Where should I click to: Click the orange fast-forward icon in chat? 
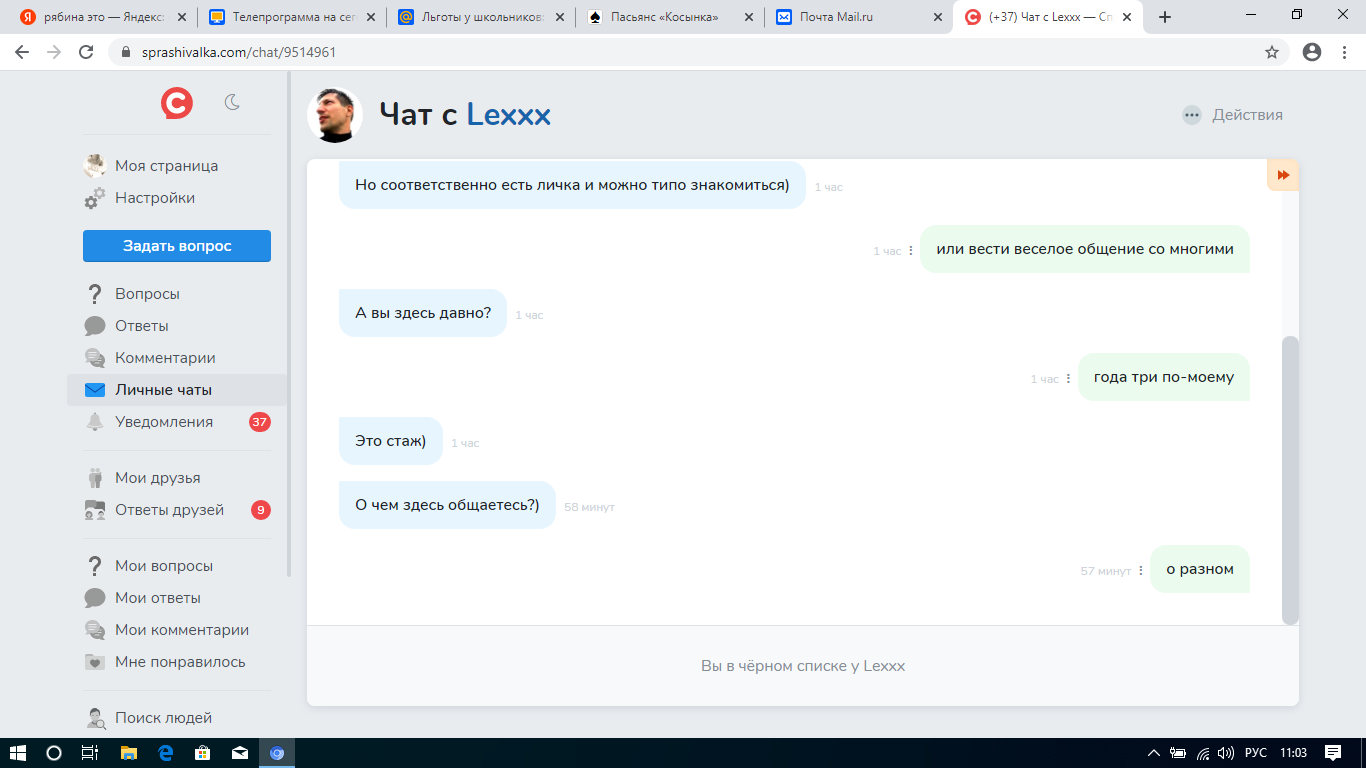[1283, 175]
